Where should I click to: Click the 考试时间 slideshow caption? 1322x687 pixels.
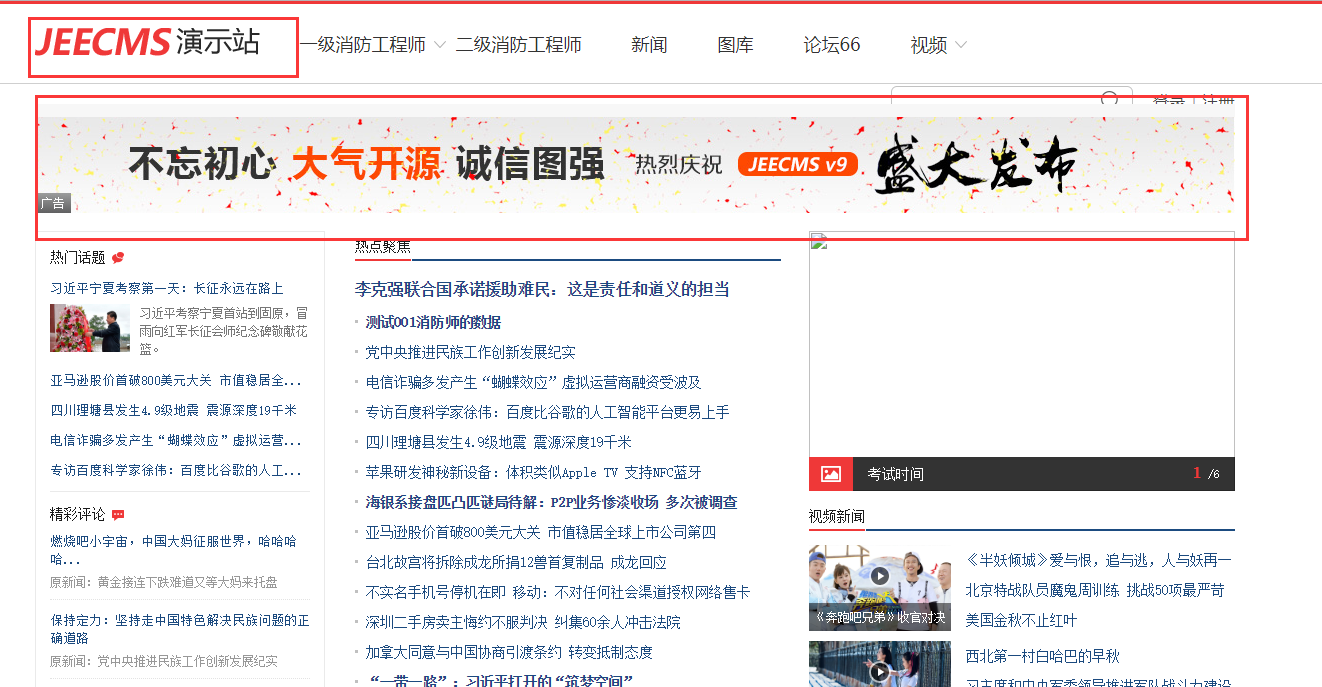tap(896, 474)
